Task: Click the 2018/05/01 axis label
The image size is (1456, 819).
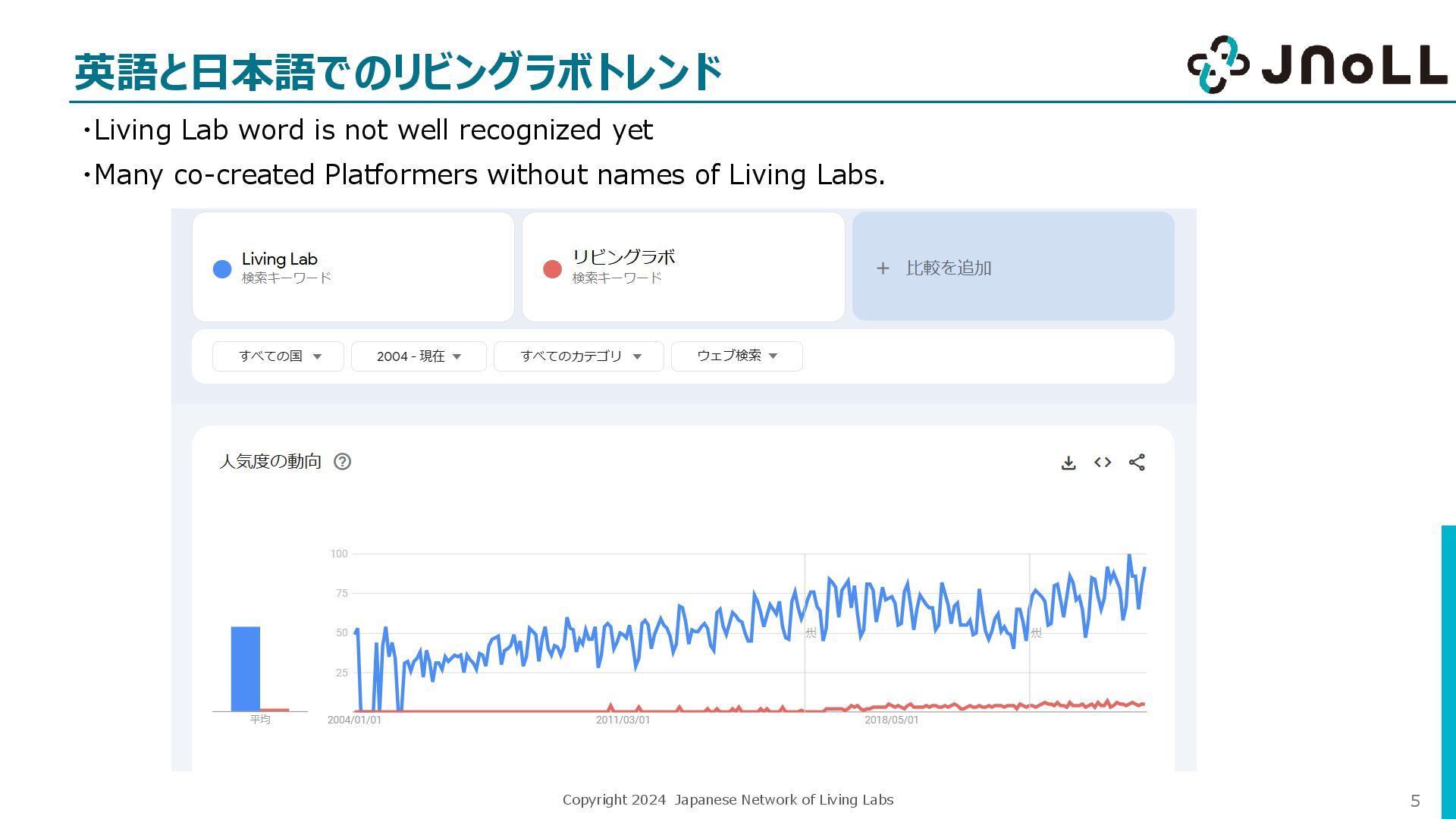Action: click(891, 720)
